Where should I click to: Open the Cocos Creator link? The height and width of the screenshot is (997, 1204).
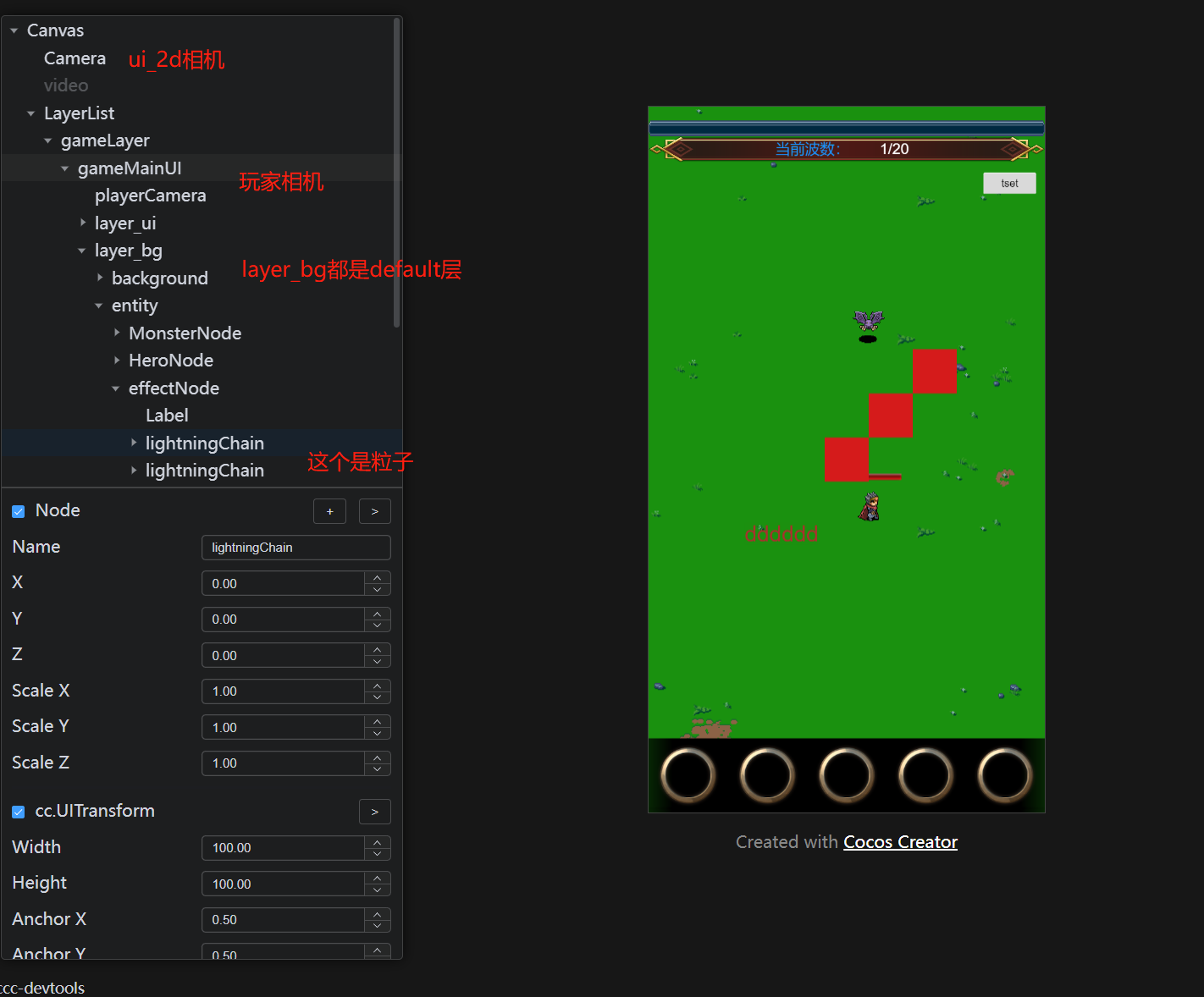901,842
